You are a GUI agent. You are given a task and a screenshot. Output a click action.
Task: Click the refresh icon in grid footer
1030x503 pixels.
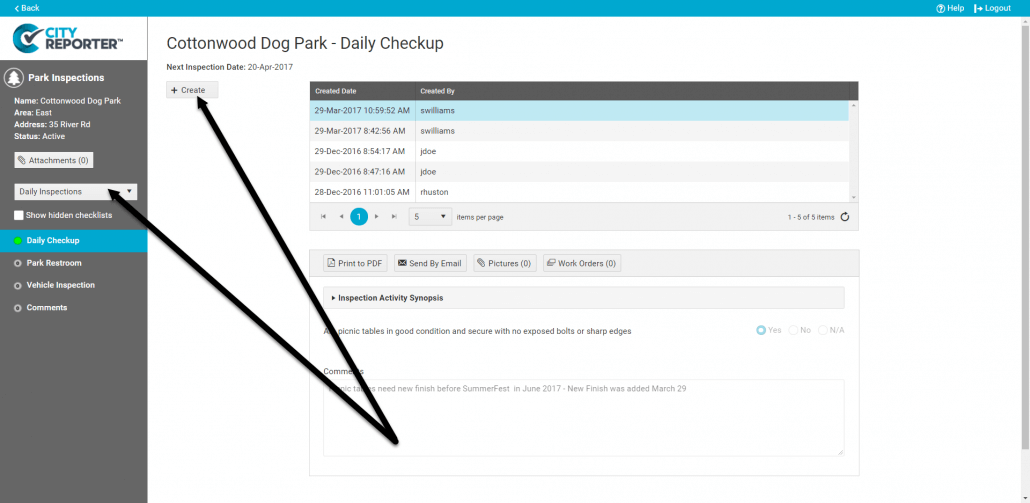(x=845, y=217)
